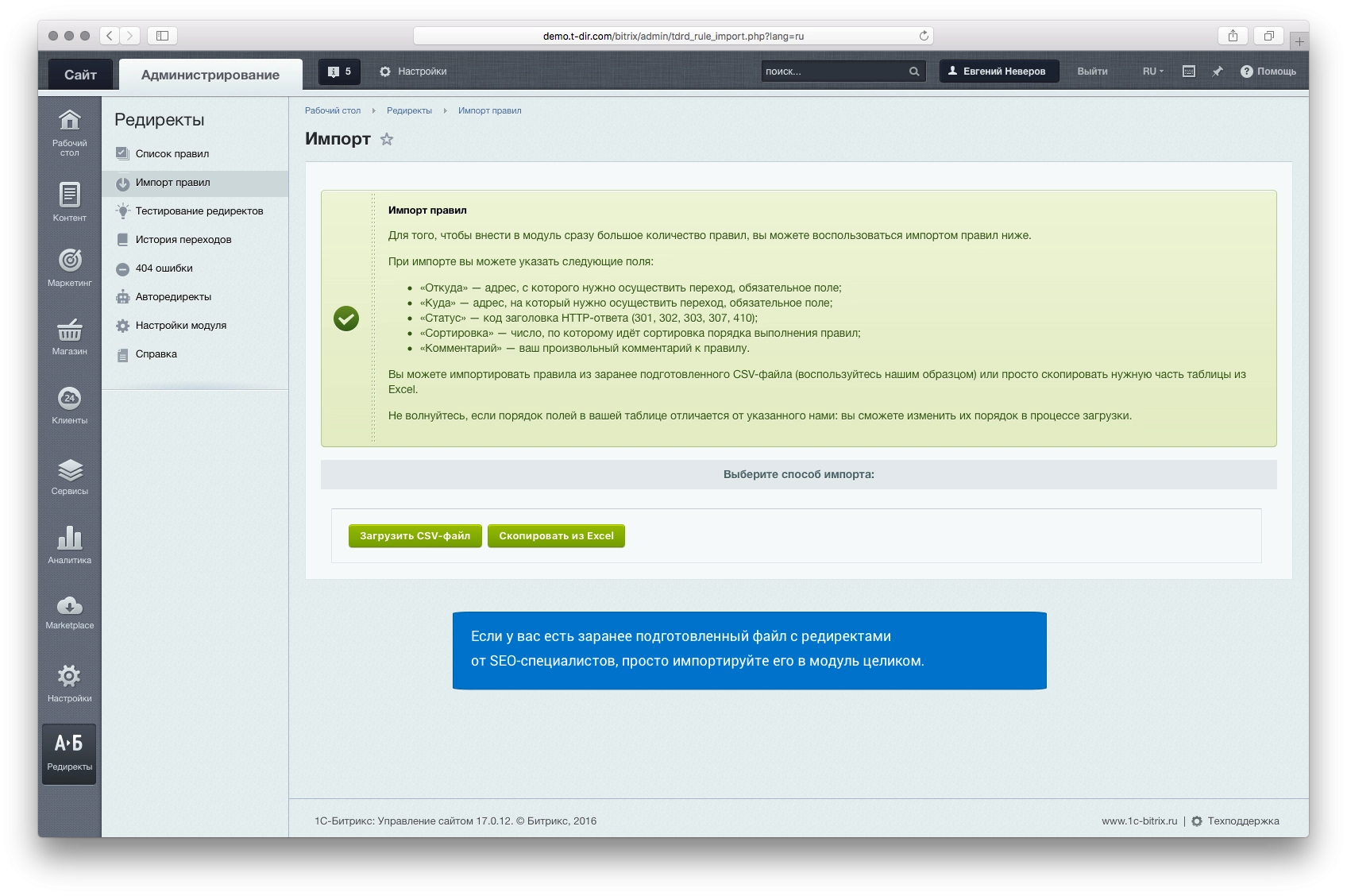Add Импорт page to favorites star
The width and height of the screenshot is (1347, 896).
pos(387,139)
